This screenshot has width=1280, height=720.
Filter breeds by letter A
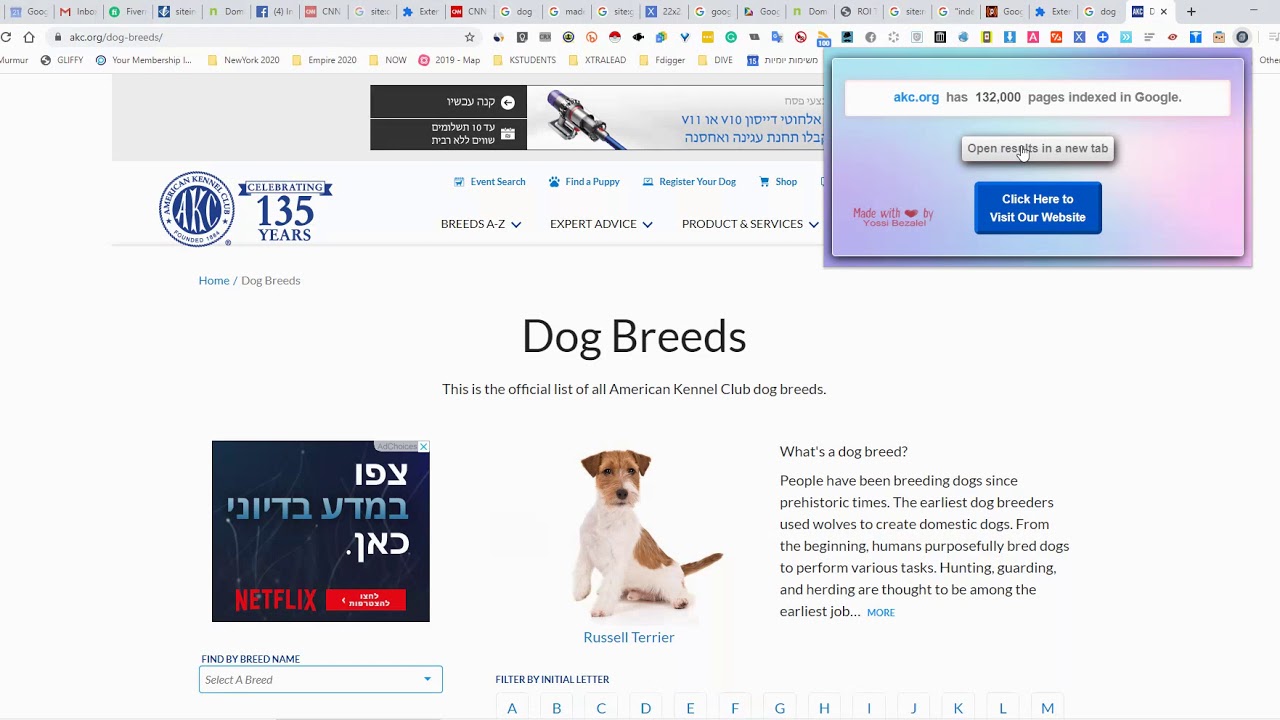(x=512, y=708)
